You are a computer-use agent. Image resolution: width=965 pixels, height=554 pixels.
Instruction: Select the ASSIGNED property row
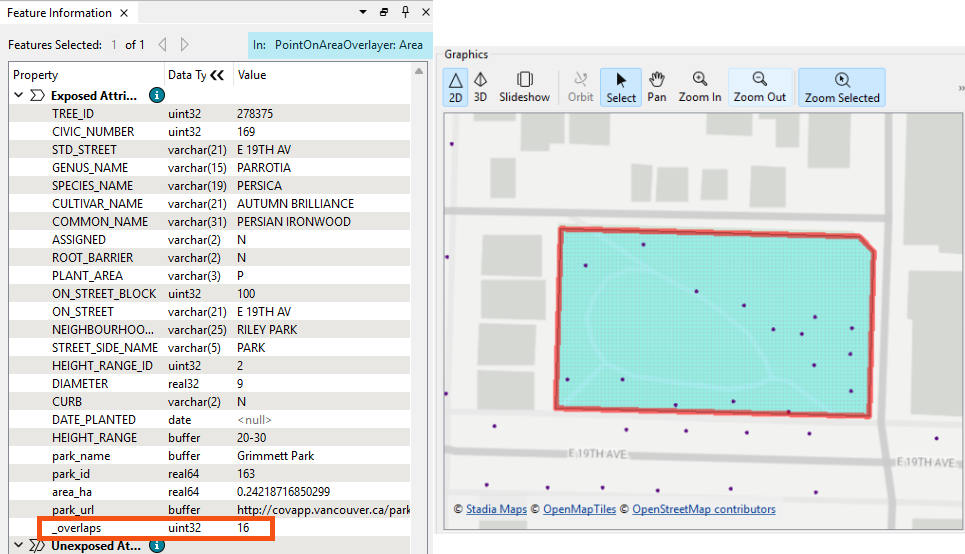pyautogui.click(x=209, y=239)
